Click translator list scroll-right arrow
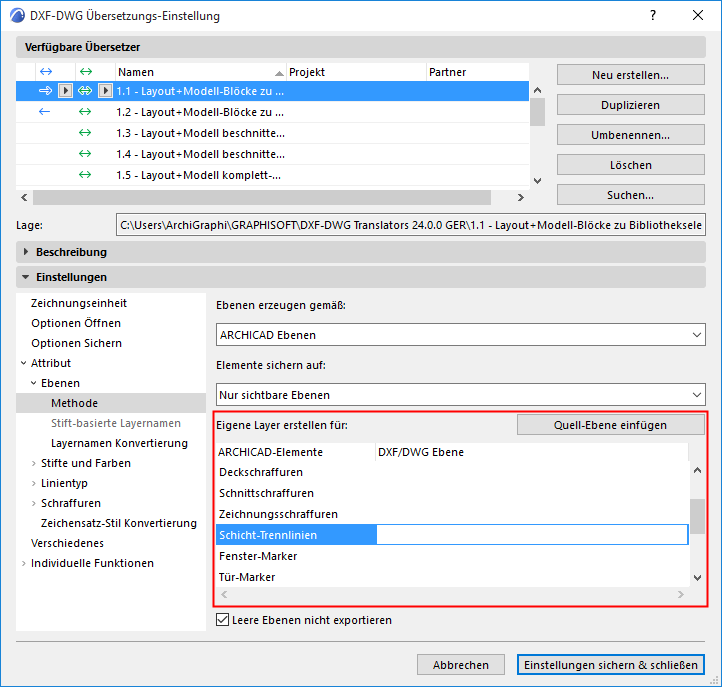722x687 pixels. click(520, 197)
